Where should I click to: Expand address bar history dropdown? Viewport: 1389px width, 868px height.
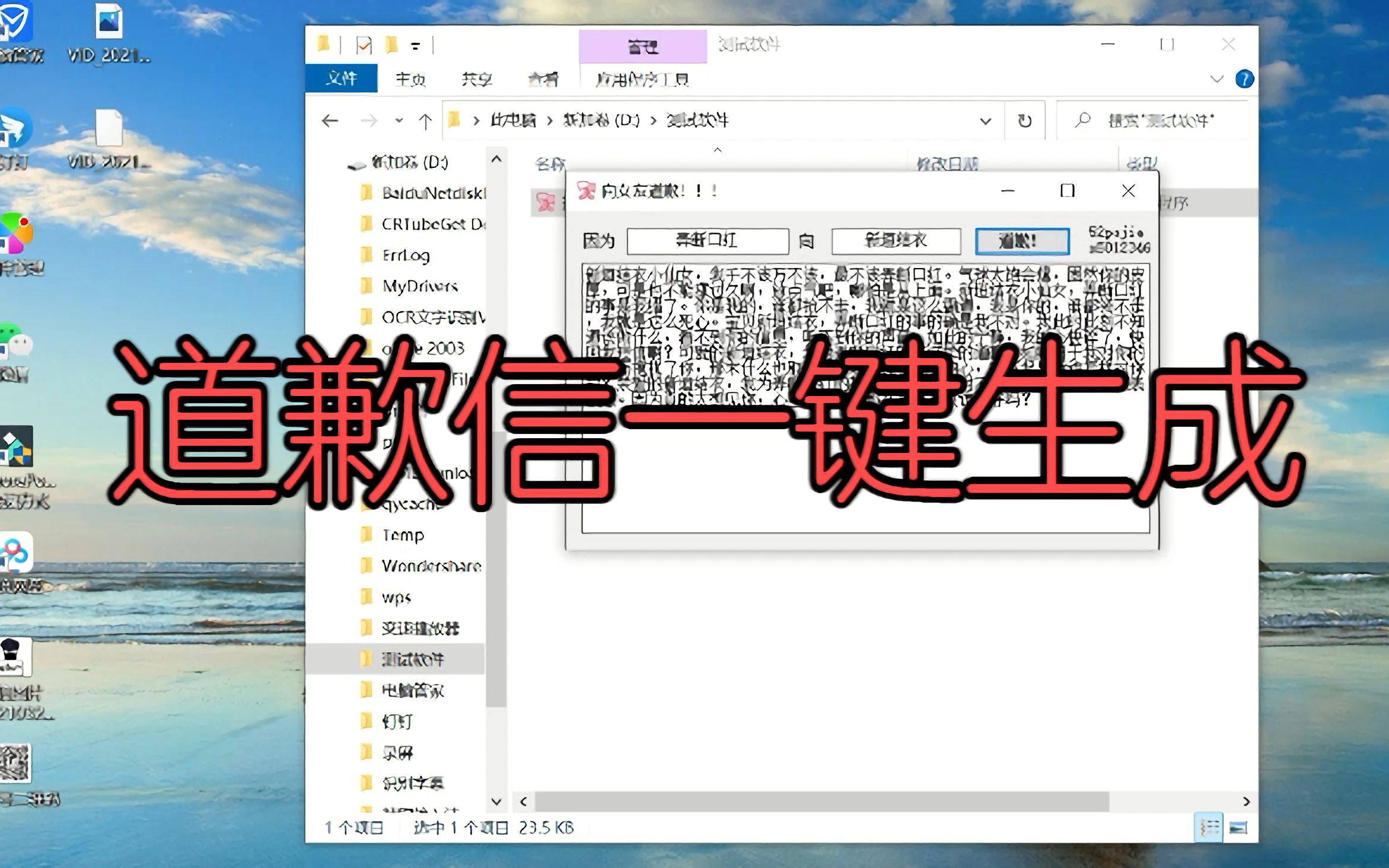[x=985, y=121]
